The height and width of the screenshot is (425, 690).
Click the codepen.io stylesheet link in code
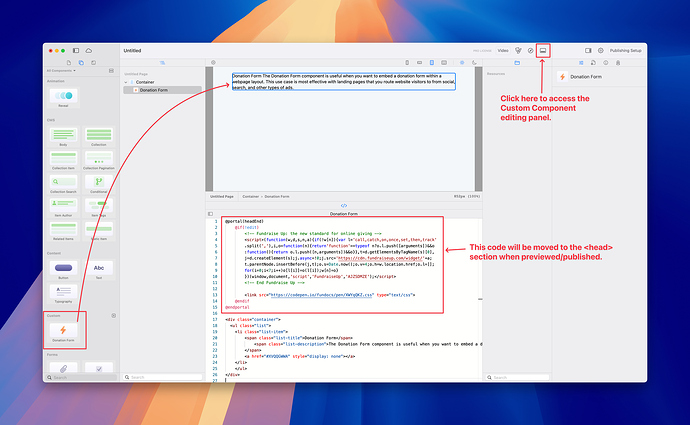pos(322,295)
